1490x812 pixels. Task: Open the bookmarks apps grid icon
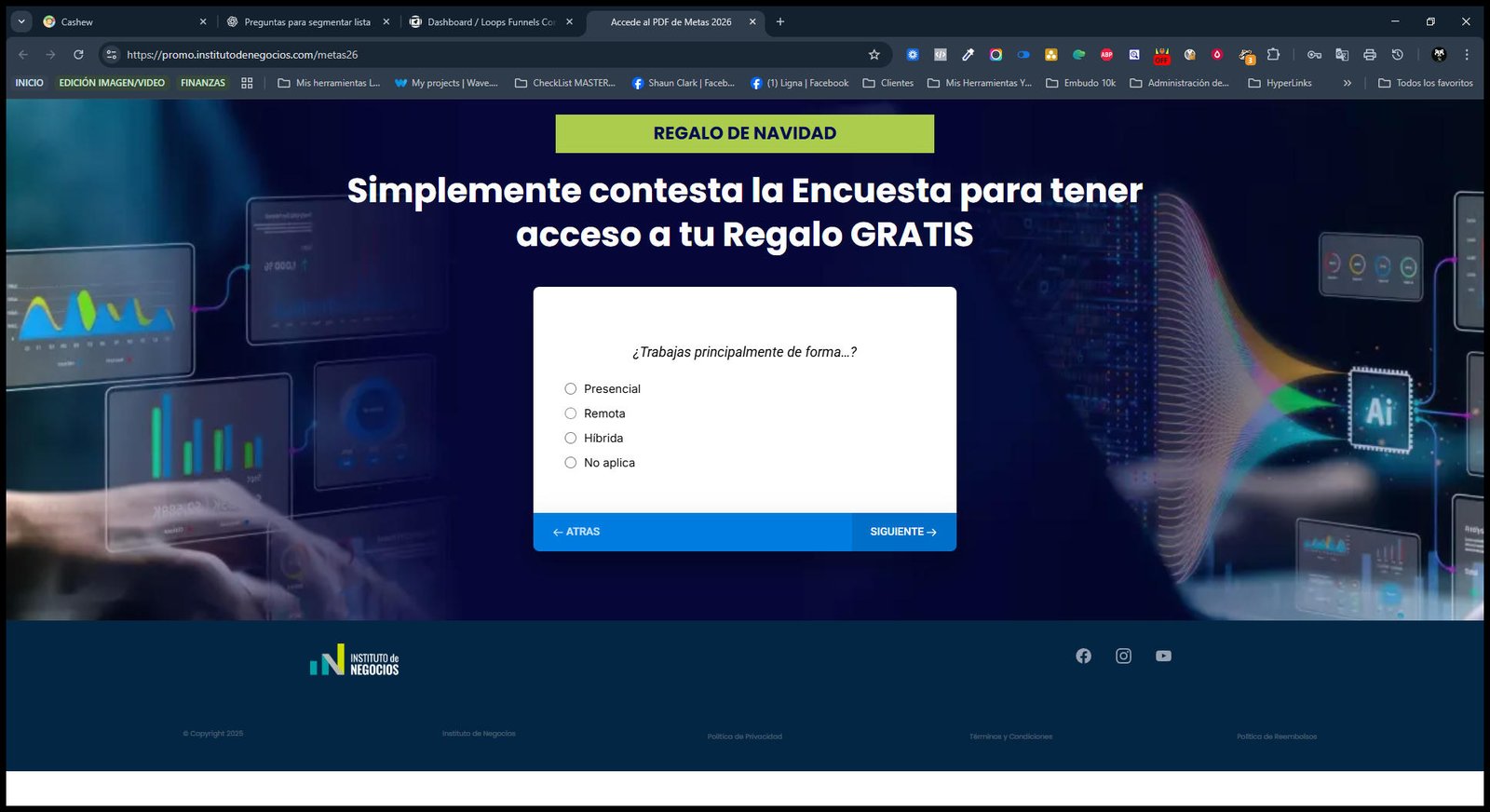pyautogui.click(x=247, y=83)
